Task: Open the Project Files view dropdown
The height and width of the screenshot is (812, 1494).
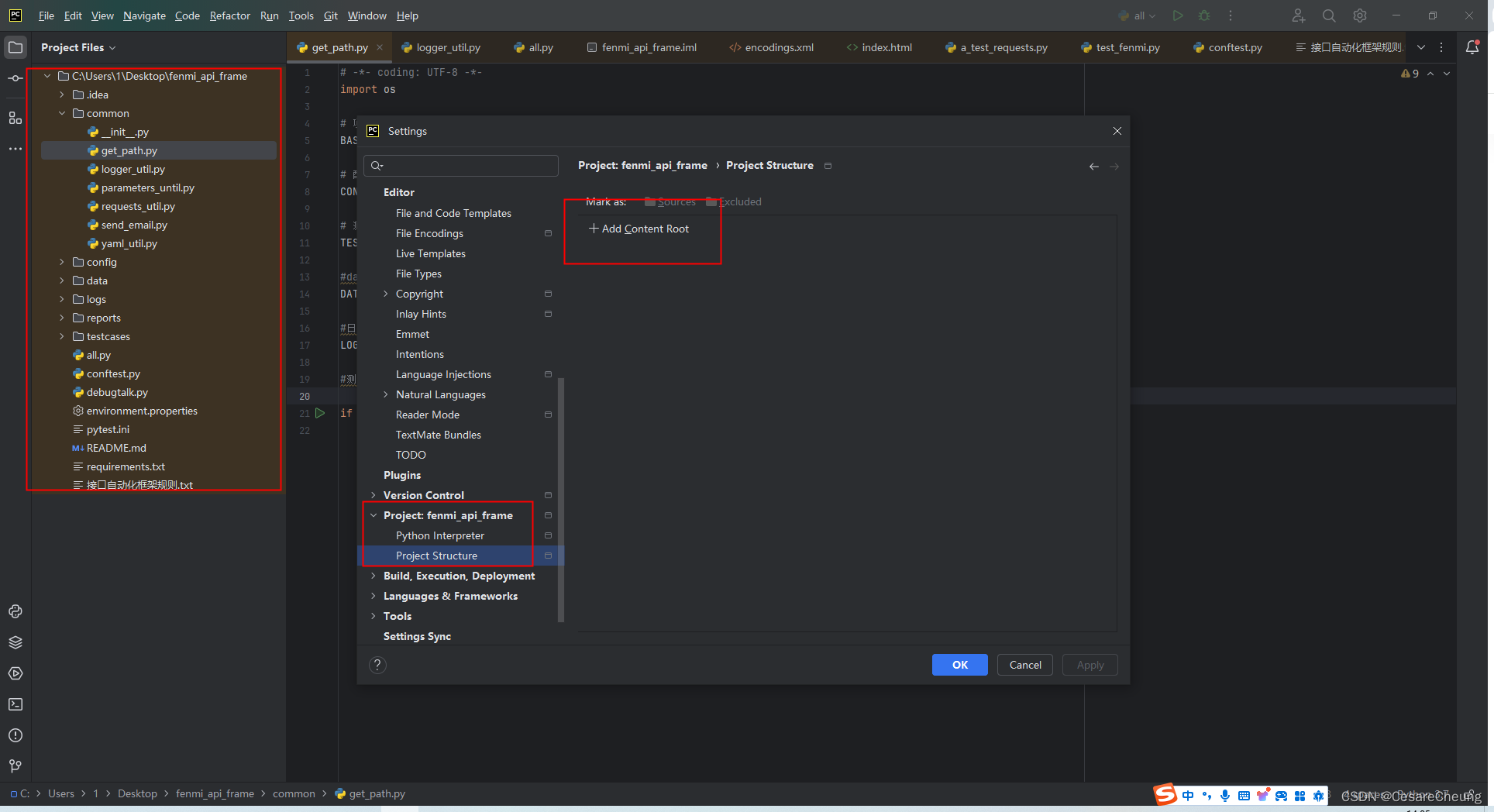Action: [x=78, y=47]
